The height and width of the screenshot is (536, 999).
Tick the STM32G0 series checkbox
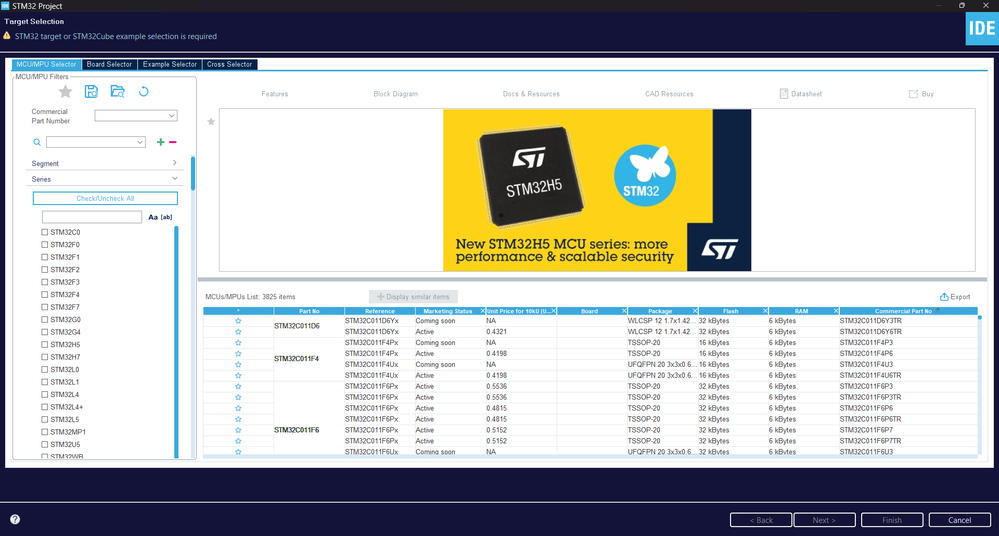pos(45,319)
